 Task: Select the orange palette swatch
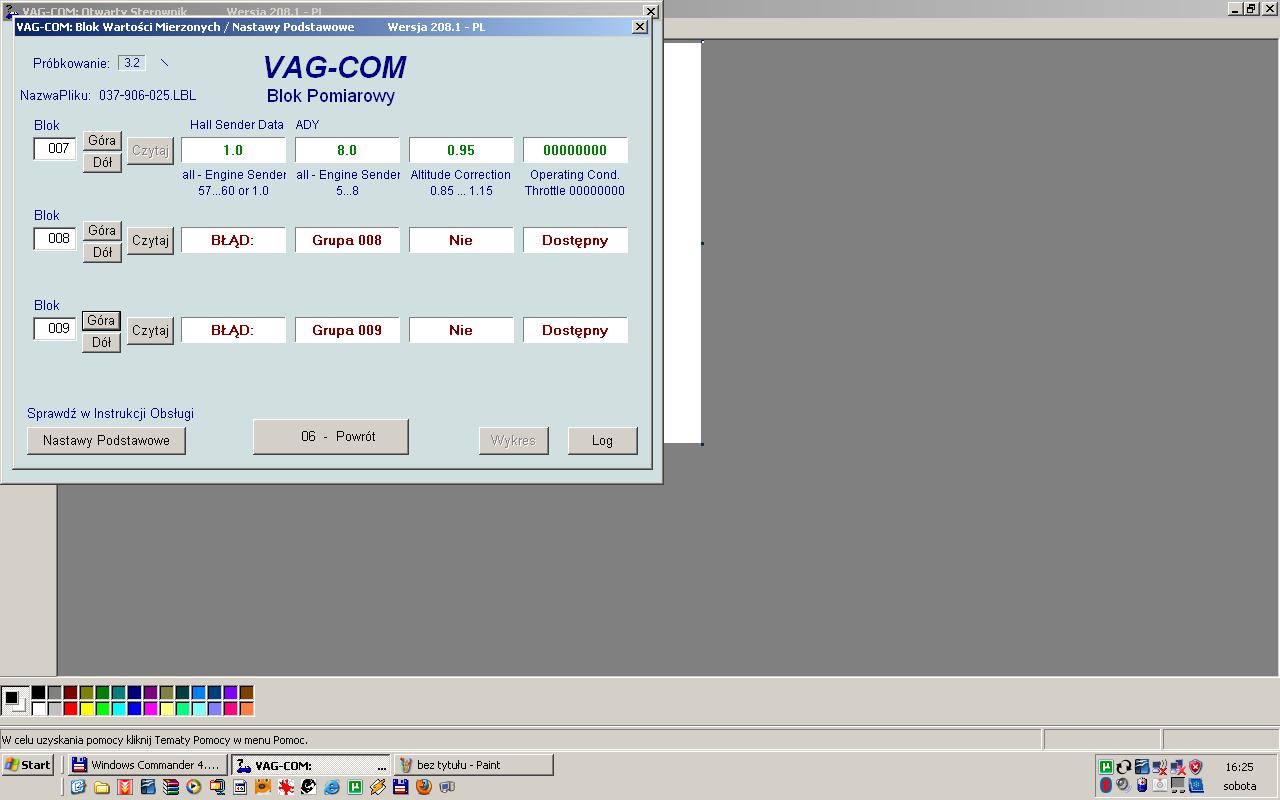click(x=246, y=709)
